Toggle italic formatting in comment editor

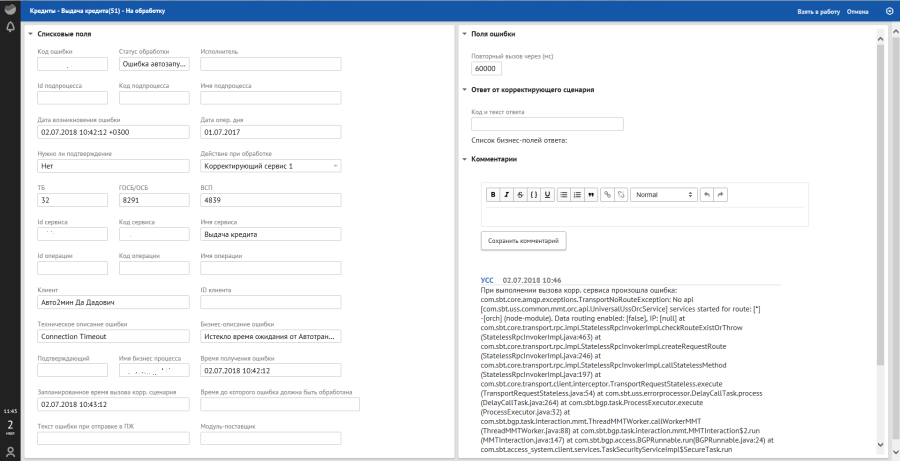click(506, 194)
